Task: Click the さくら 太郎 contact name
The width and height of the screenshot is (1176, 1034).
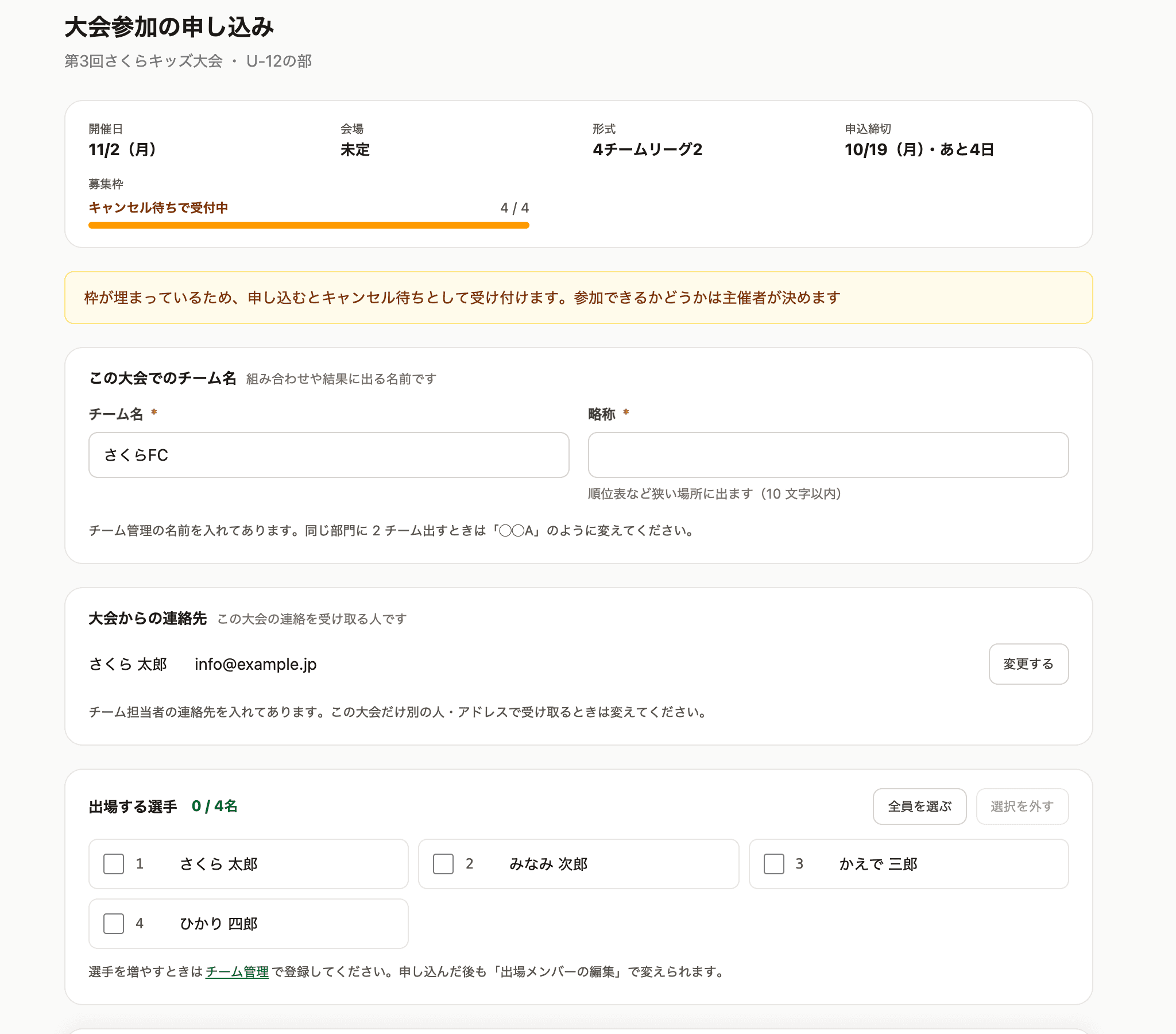Action: 127,664
